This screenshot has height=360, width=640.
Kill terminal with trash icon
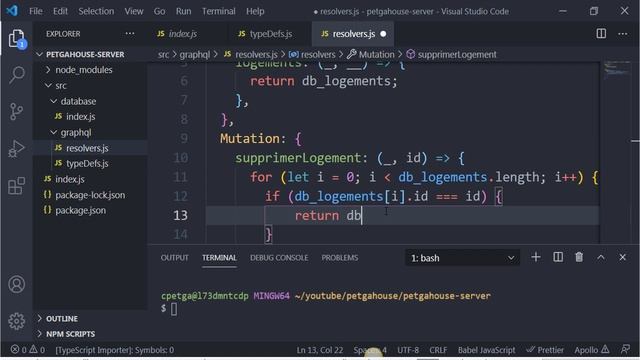coord(579,257)
